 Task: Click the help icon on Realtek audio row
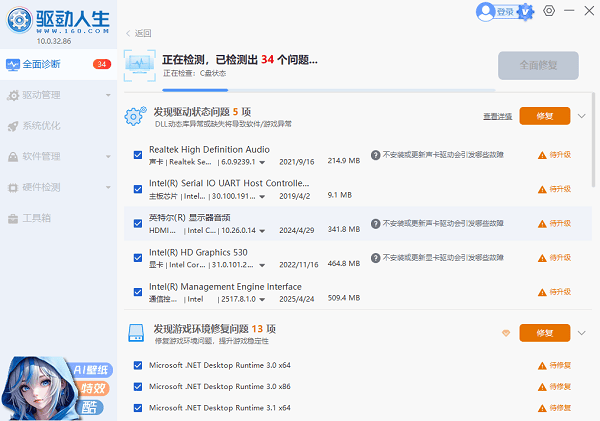pos(375,155)
